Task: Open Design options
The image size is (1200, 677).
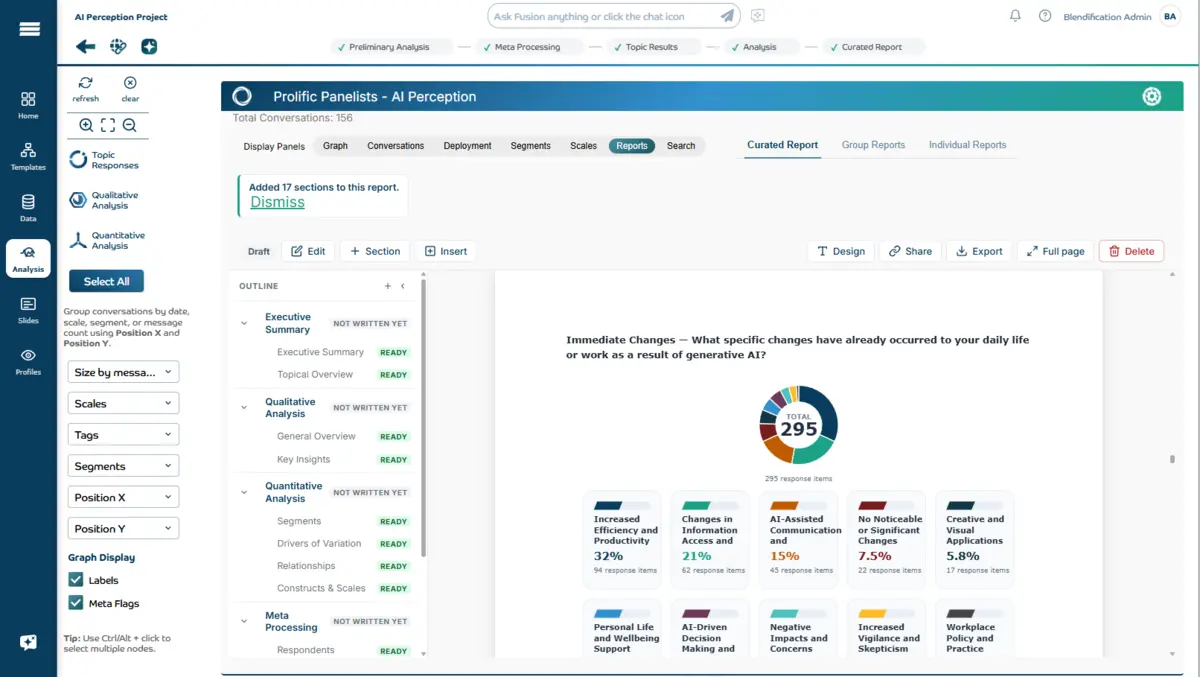Action: point(841,251)
